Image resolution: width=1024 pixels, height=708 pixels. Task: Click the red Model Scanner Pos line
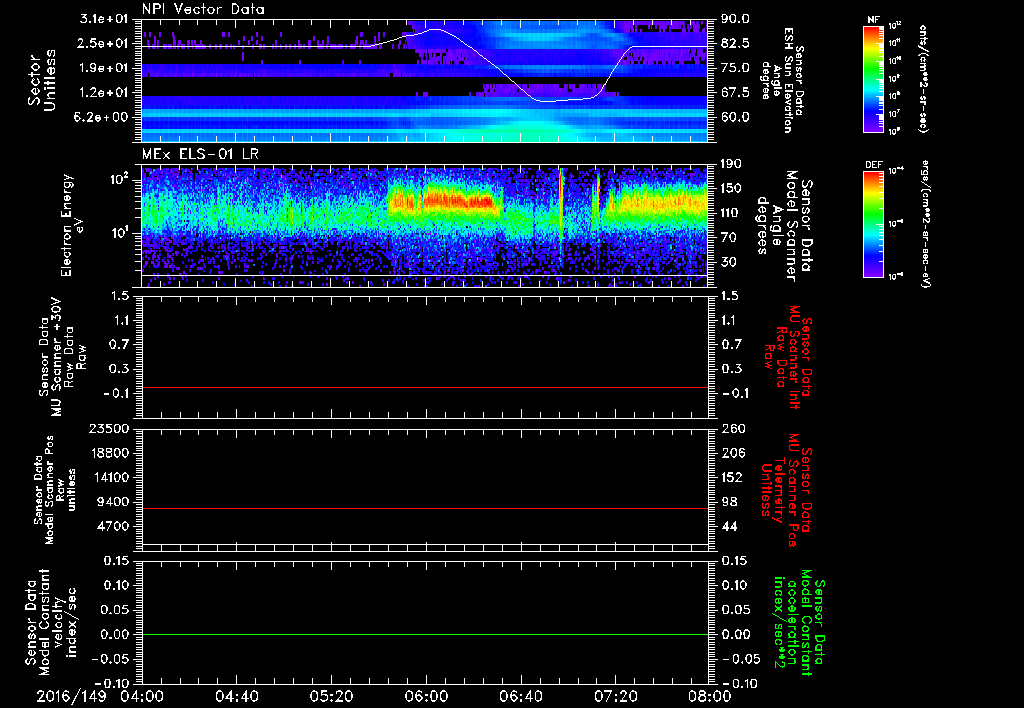pos(424,508)
